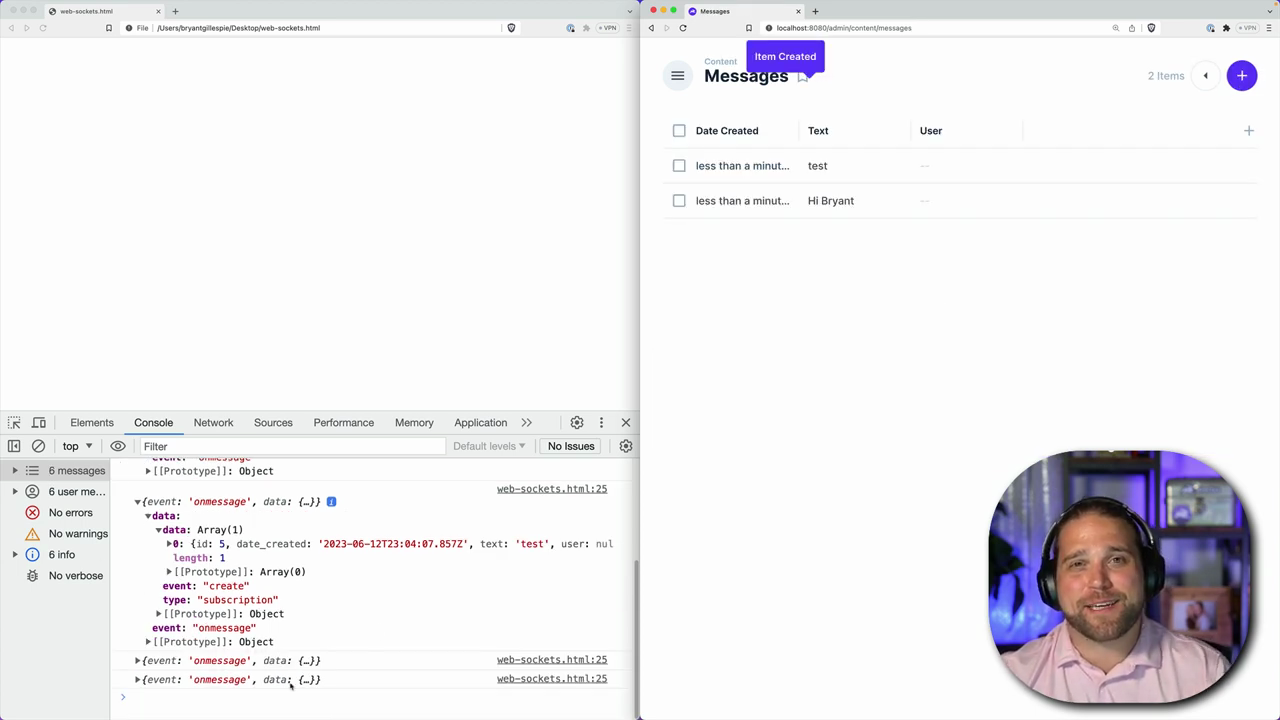Open the Default levels dropdown

pyautogui.click(x=488, y=446)
